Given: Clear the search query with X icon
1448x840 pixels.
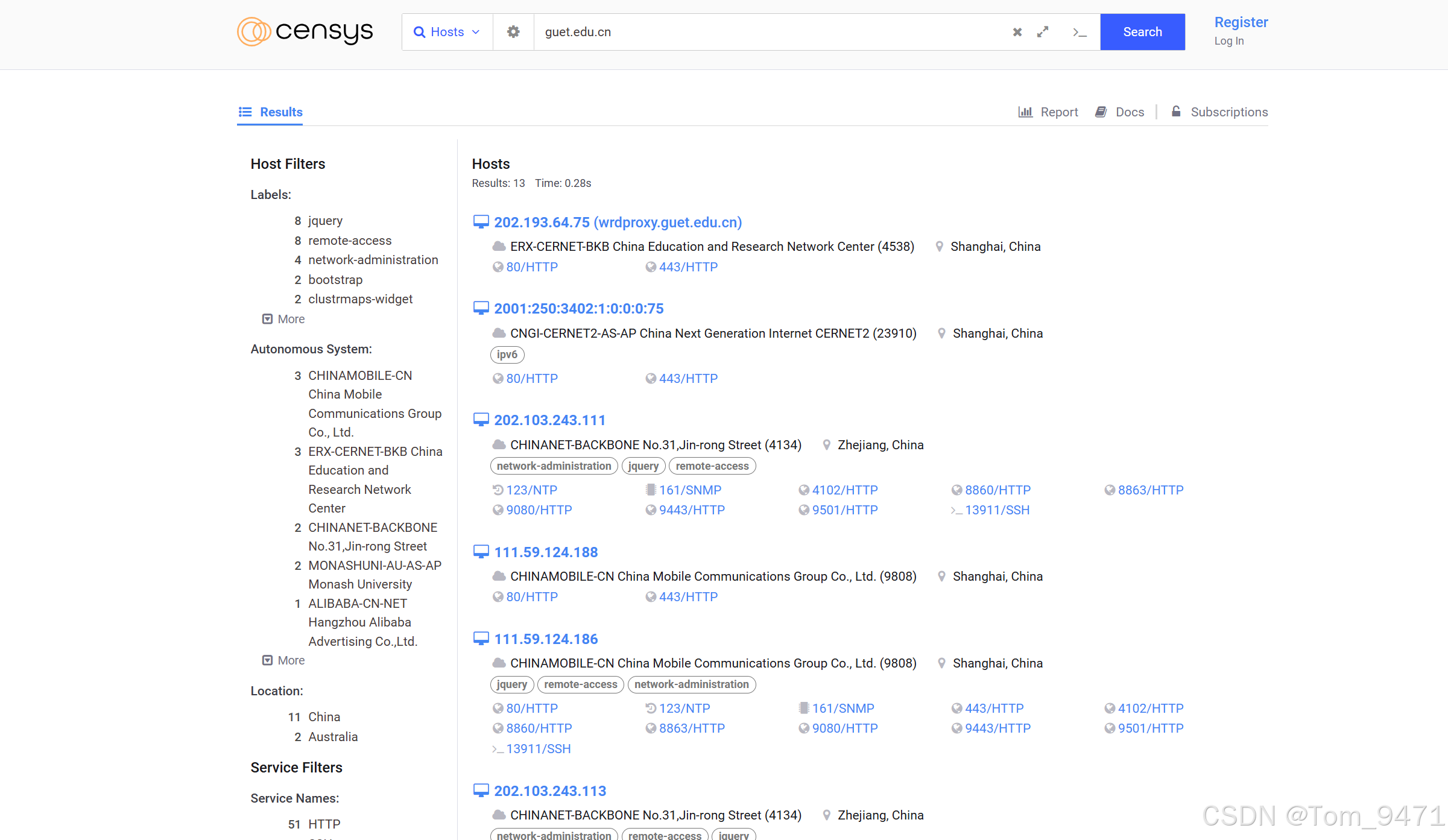Looking at the screenshot, I should 1017,32.
